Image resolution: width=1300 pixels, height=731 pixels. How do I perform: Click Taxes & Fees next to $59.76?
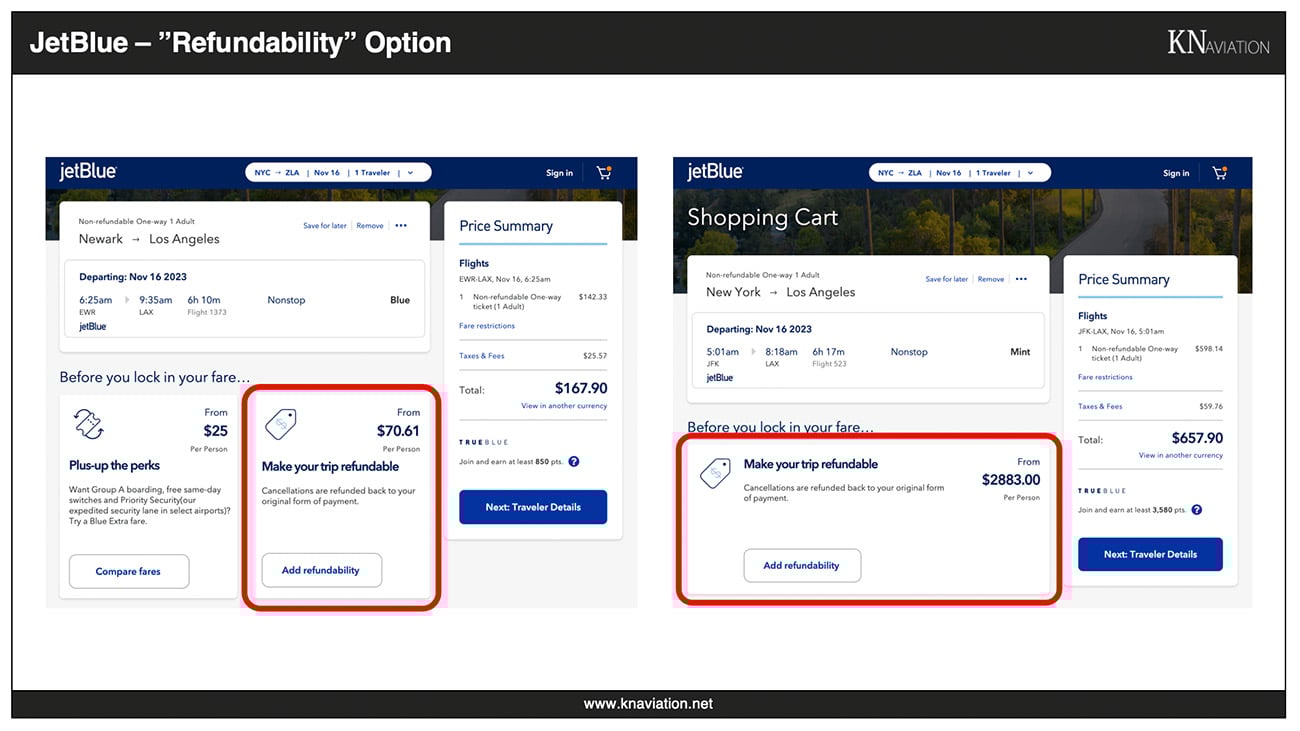coord(1100,407)
